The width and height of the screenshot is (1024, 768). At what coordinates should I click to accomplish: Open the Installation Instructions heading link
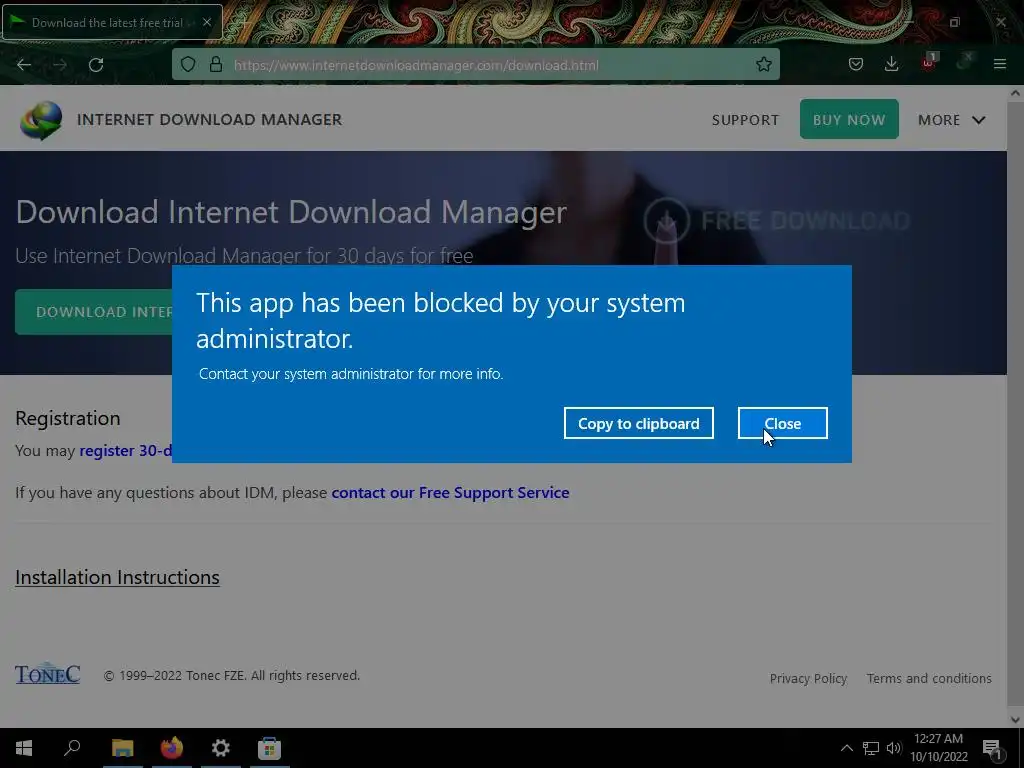click(118, 577)
